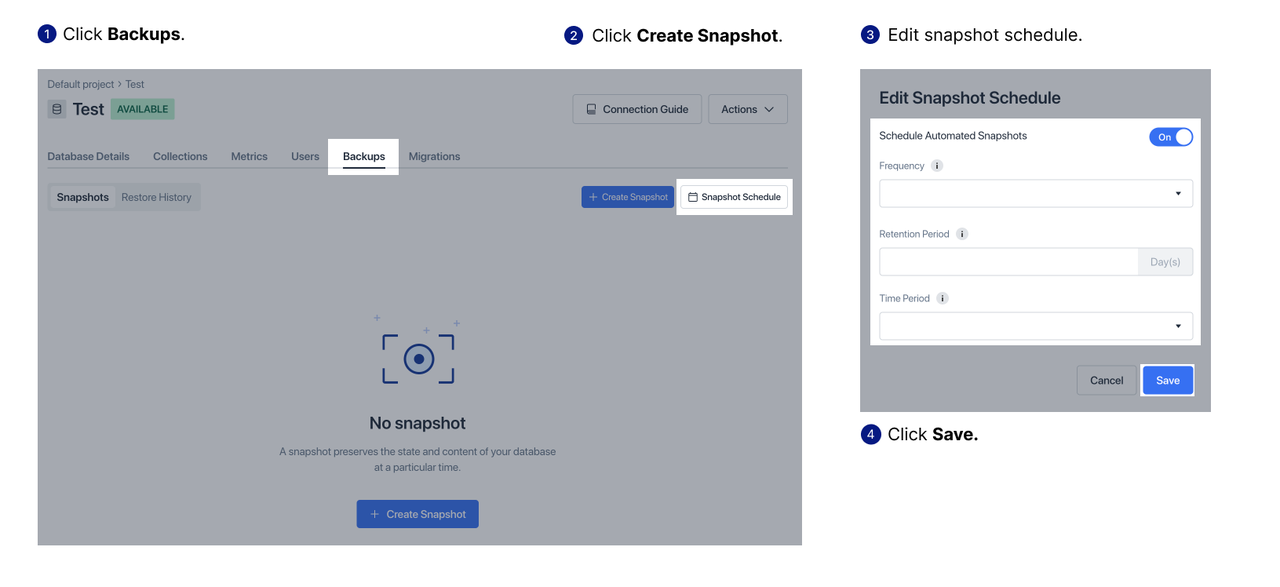Click the Time Period info icon
Image resolution: width=1280 pixels, height=587 pixels.
[x=942, y=298]
